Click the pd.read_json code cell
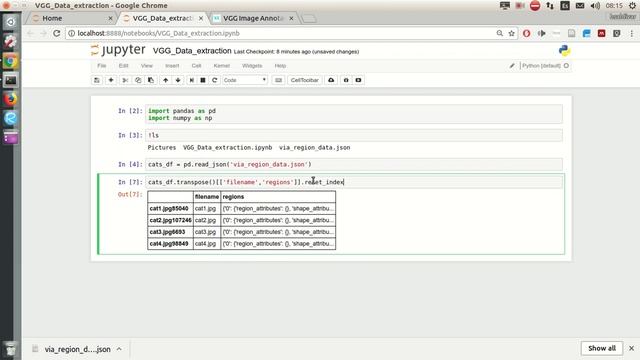 click(354, 164)
